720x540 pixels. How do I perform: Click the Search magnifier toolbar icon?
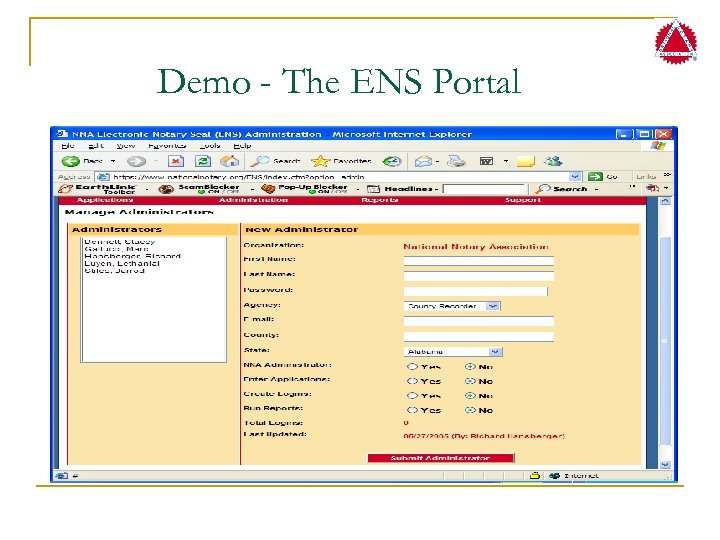[x=259, y=161]
